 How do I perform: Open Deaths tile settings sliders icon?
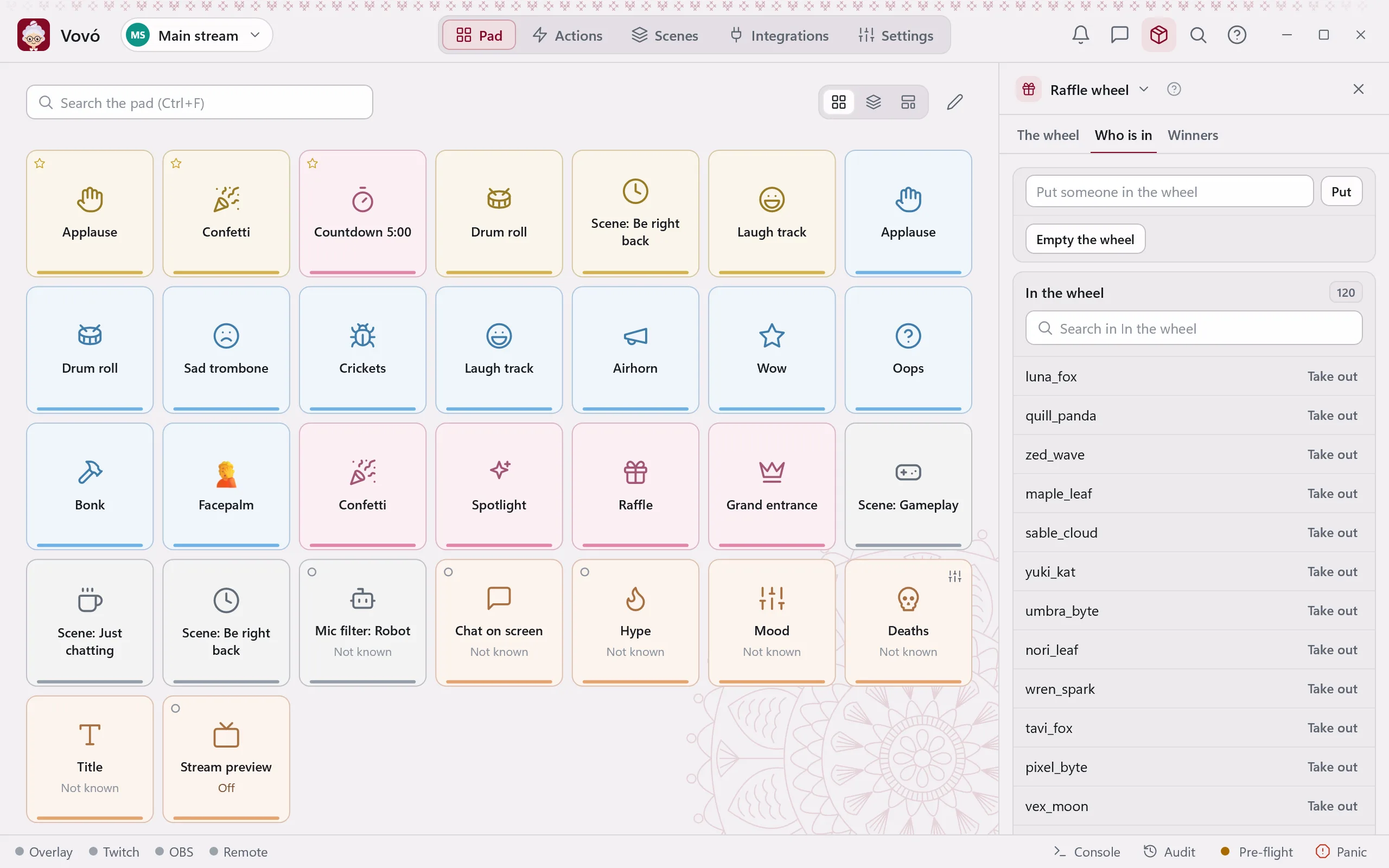[x=954, y=576]
